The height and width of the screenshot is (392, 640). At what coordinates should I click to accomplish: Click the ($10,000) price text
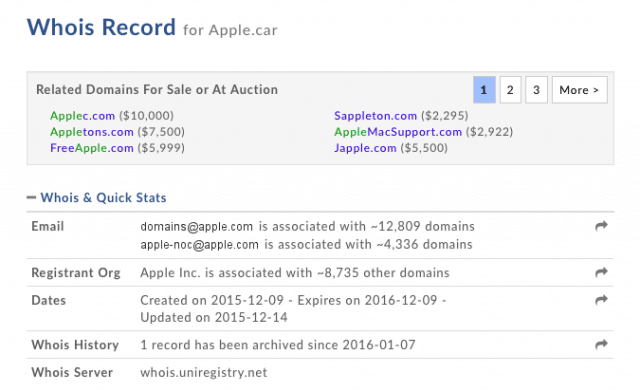[x=147, y=116]
